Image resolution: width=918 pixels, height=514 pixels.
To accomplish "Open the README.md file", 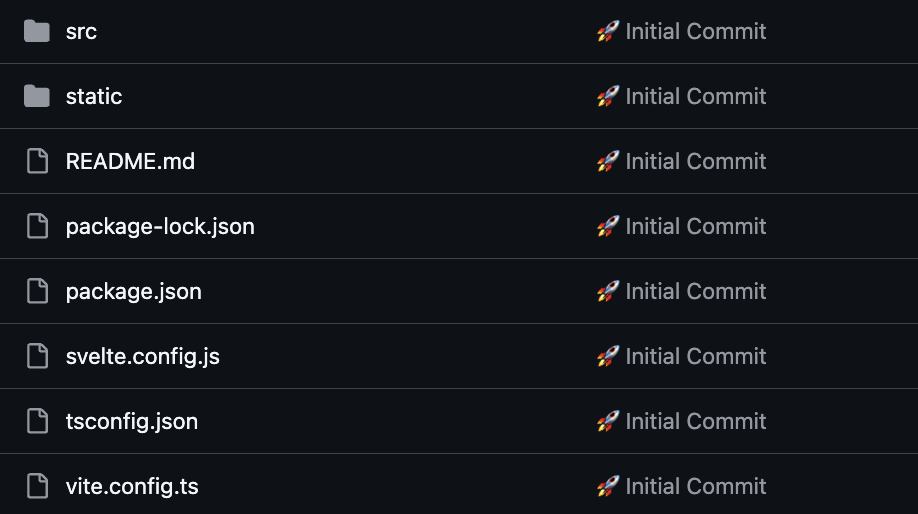I will click(130, 161).
